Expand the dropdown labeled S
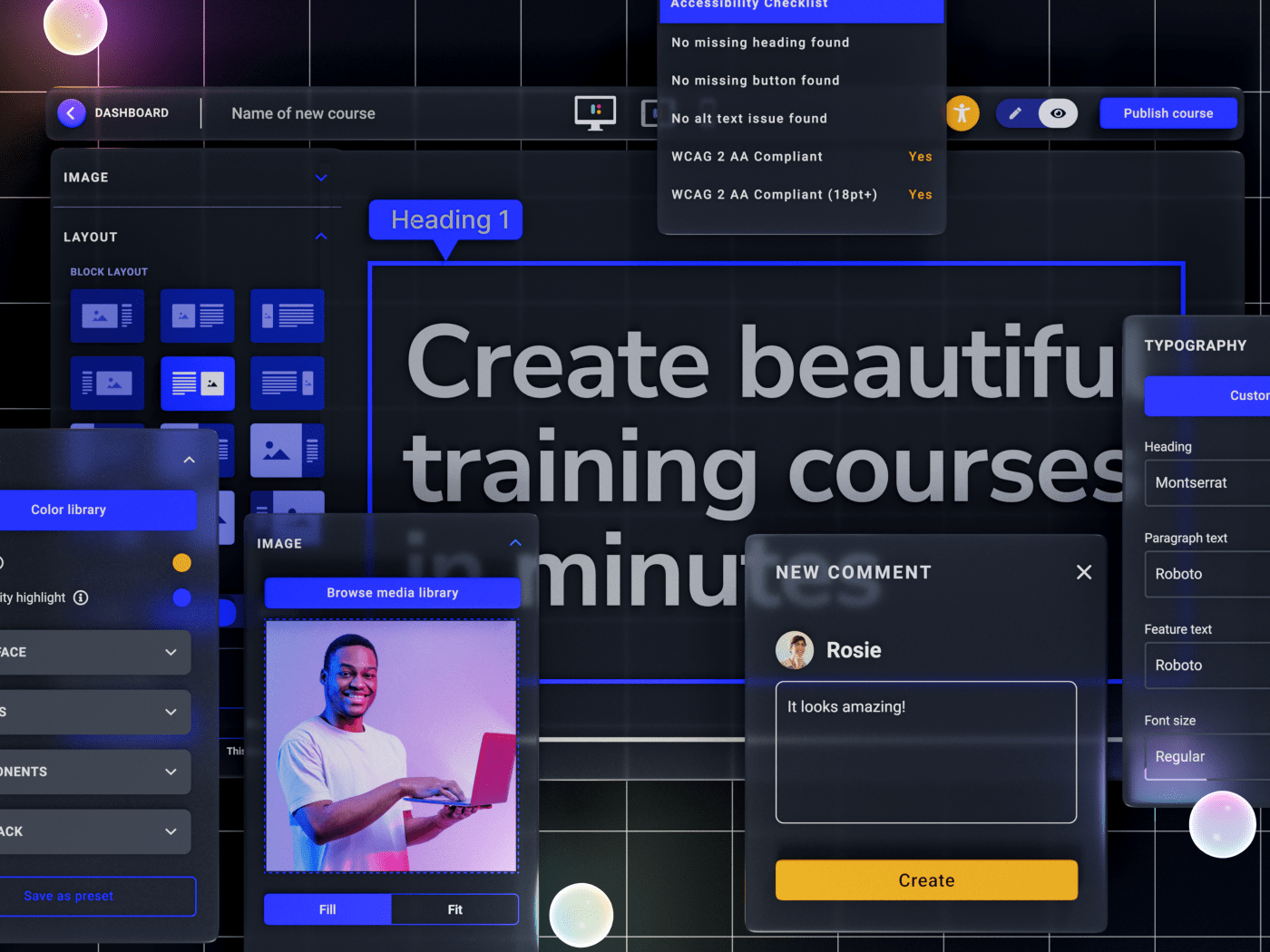This screenshot has width=1270, height=952. pyautogui.click(x=95, y=712)
